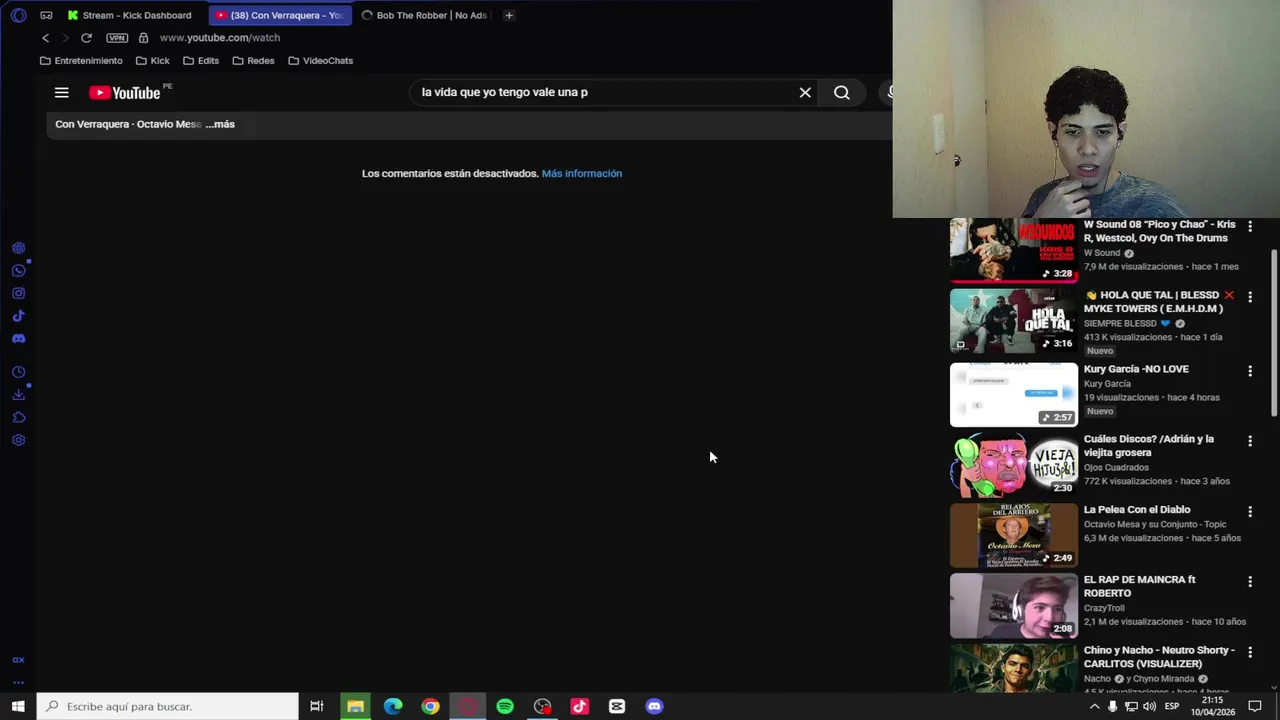Screen dimensions: 1280x720
Task: Open Chino y Nacho Neutro Shorty video
Action: [1159, 657]
